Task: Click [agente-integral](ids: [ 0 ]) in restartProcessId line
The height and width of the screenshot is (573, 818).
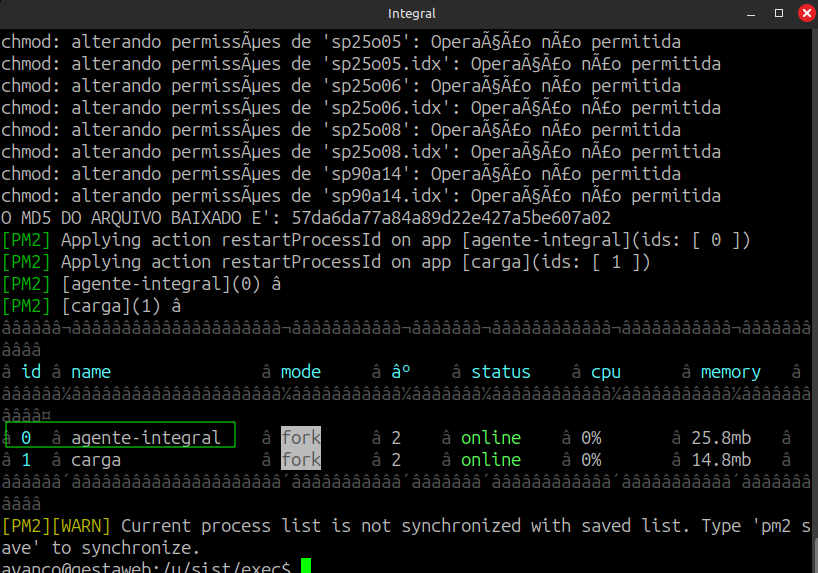Action: coord(606,240)
